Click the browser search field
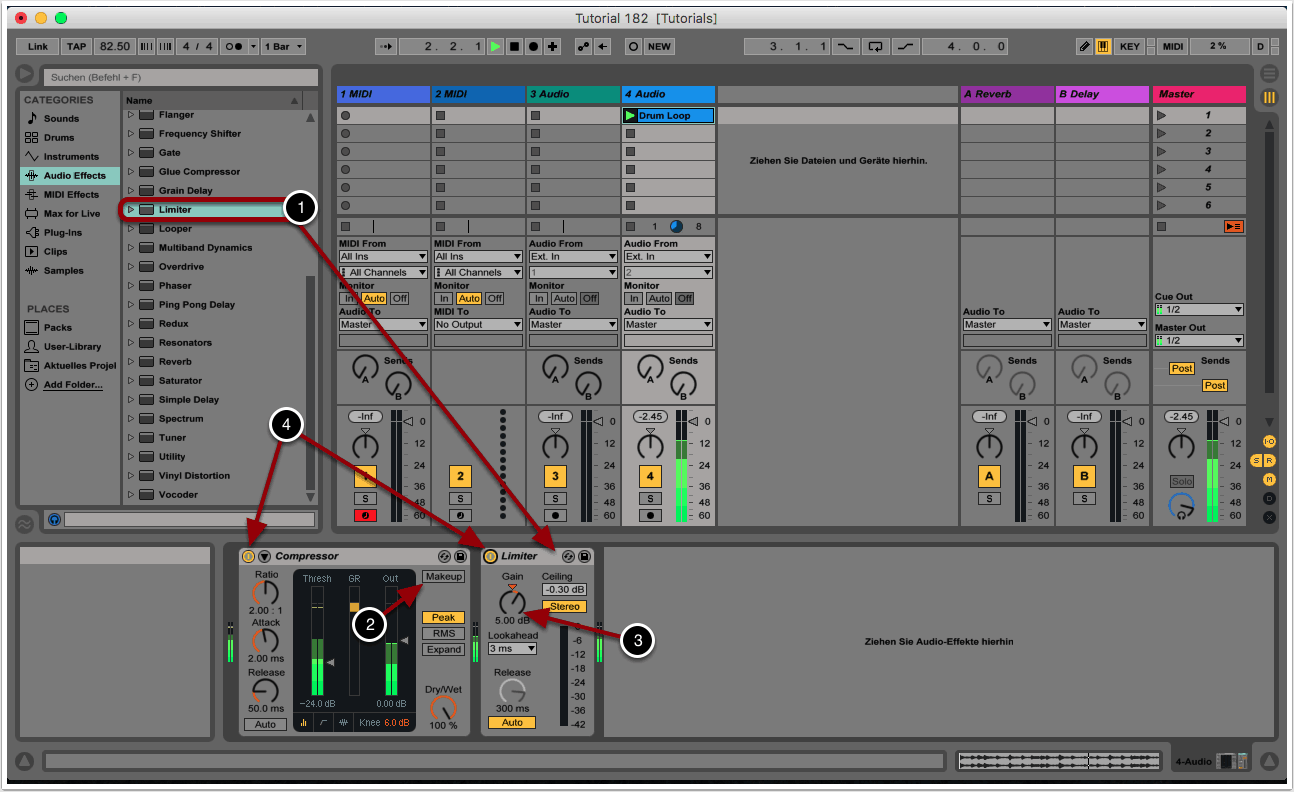This screenshot has width=1294, height=792. (x=180, y=77)
